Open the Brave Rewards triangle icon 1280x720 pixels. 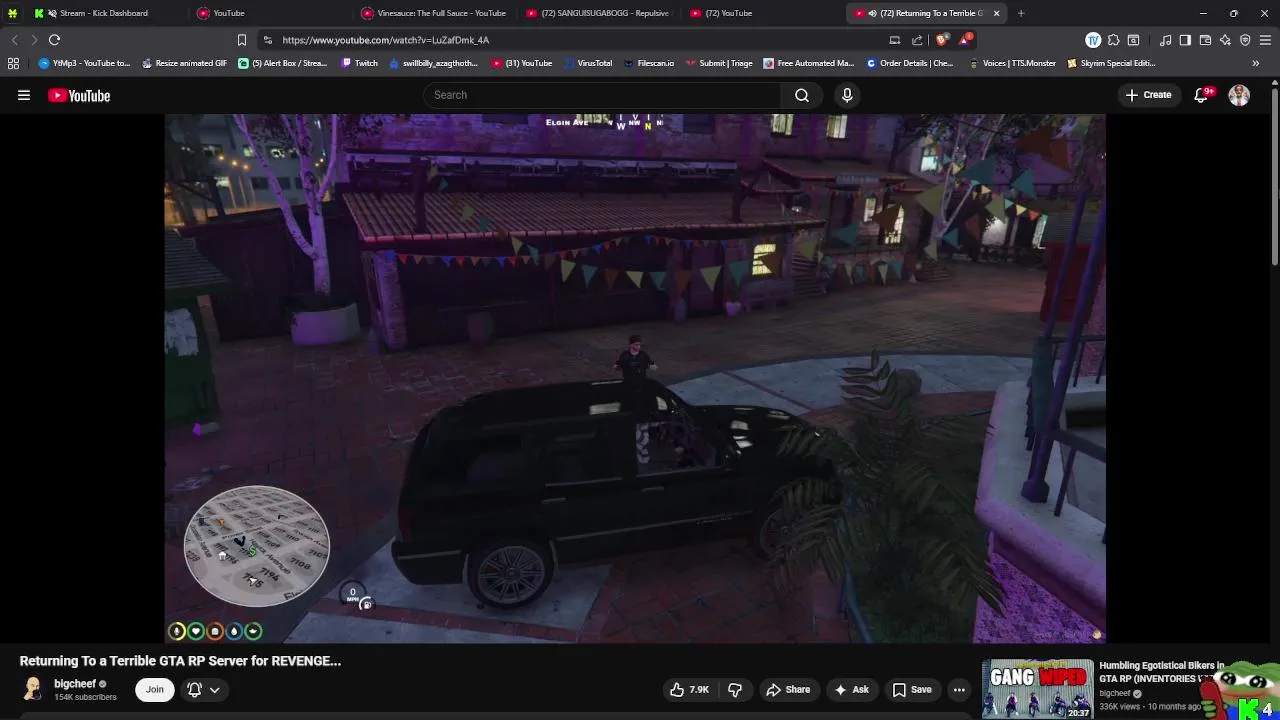965,40
